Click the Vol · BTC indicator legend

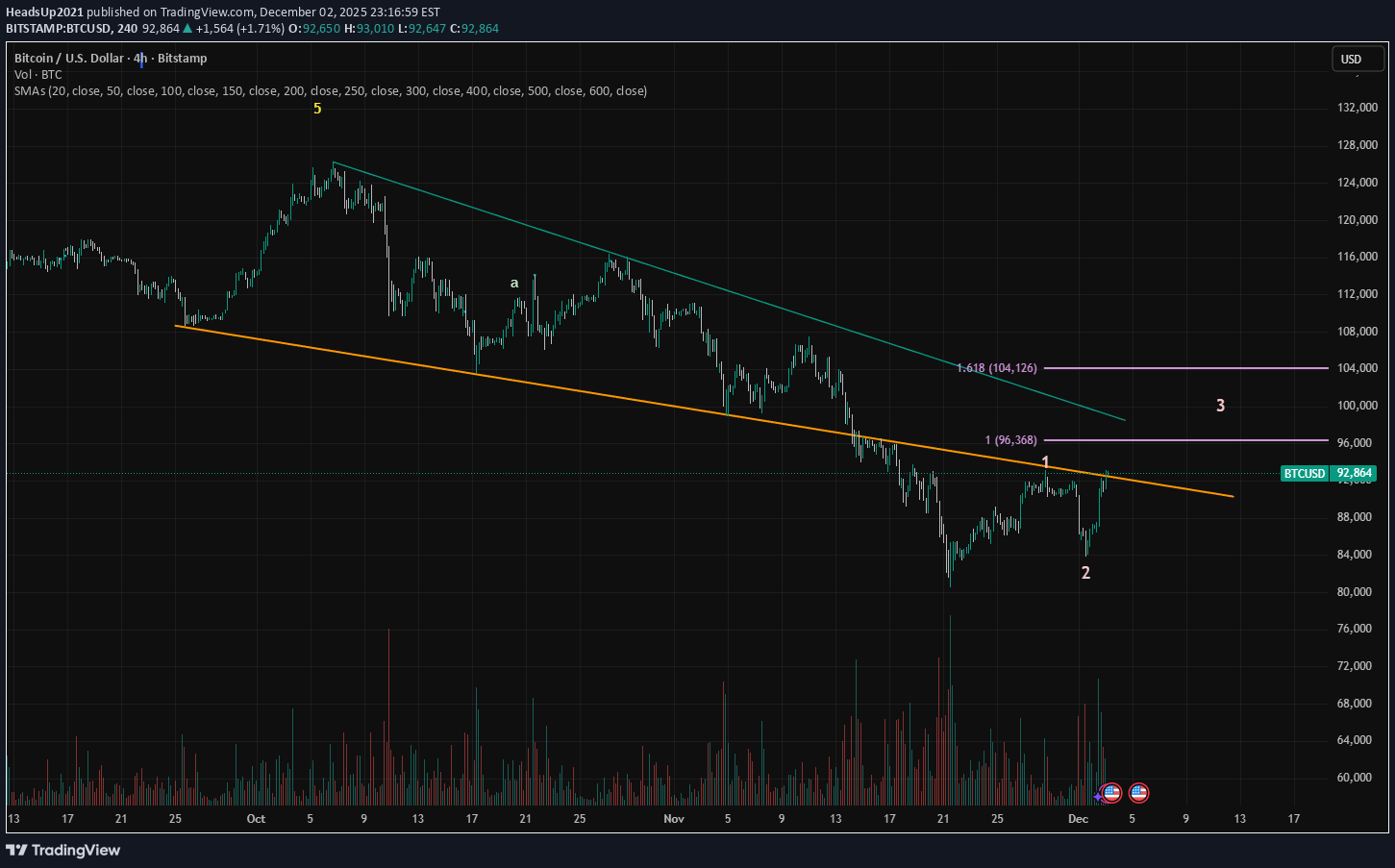click(x=38, y=75)
